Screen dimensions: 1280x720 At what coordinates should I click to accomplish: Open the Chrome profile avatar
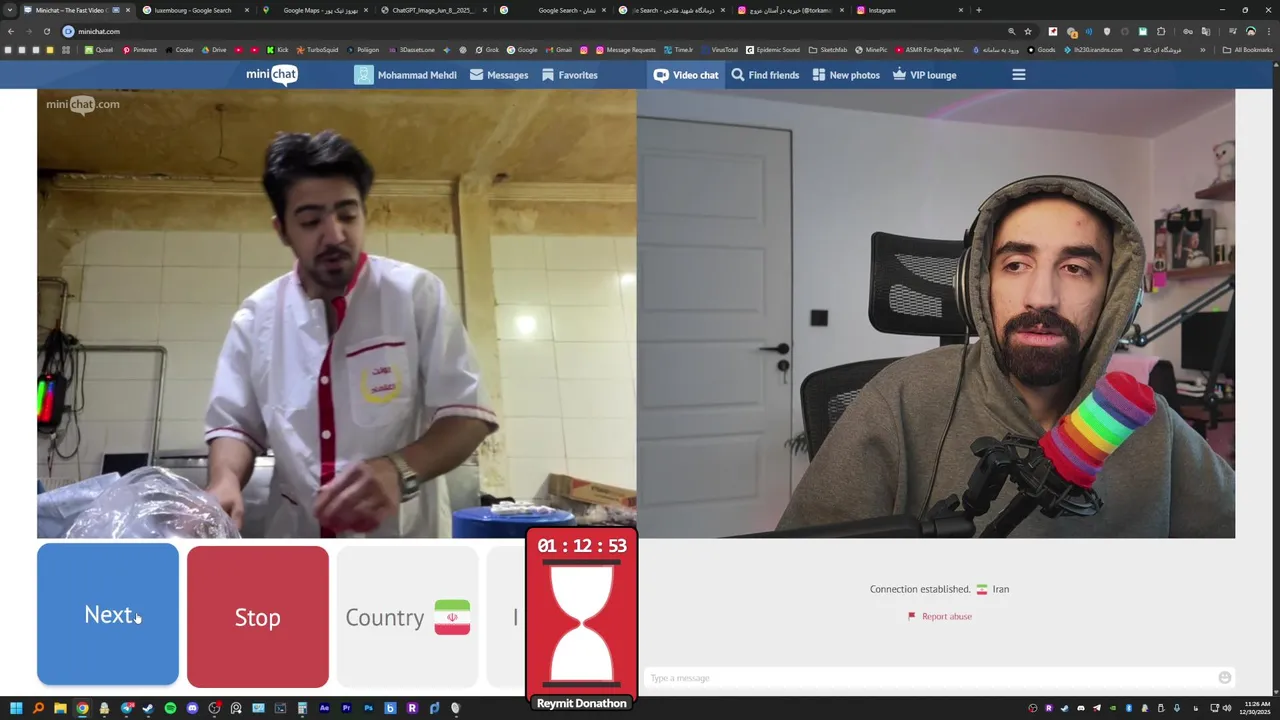point(1251,31)
